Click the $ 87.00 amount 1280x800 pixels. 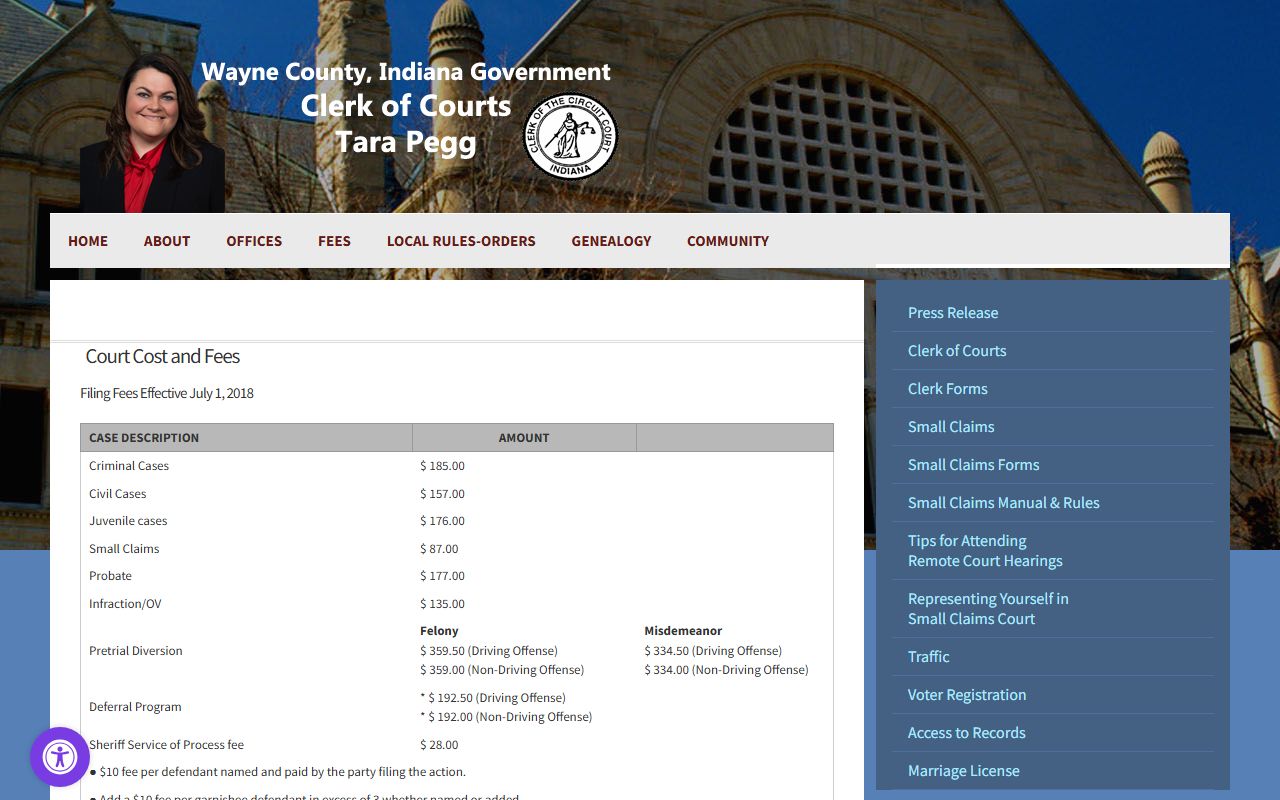point(439,549)
